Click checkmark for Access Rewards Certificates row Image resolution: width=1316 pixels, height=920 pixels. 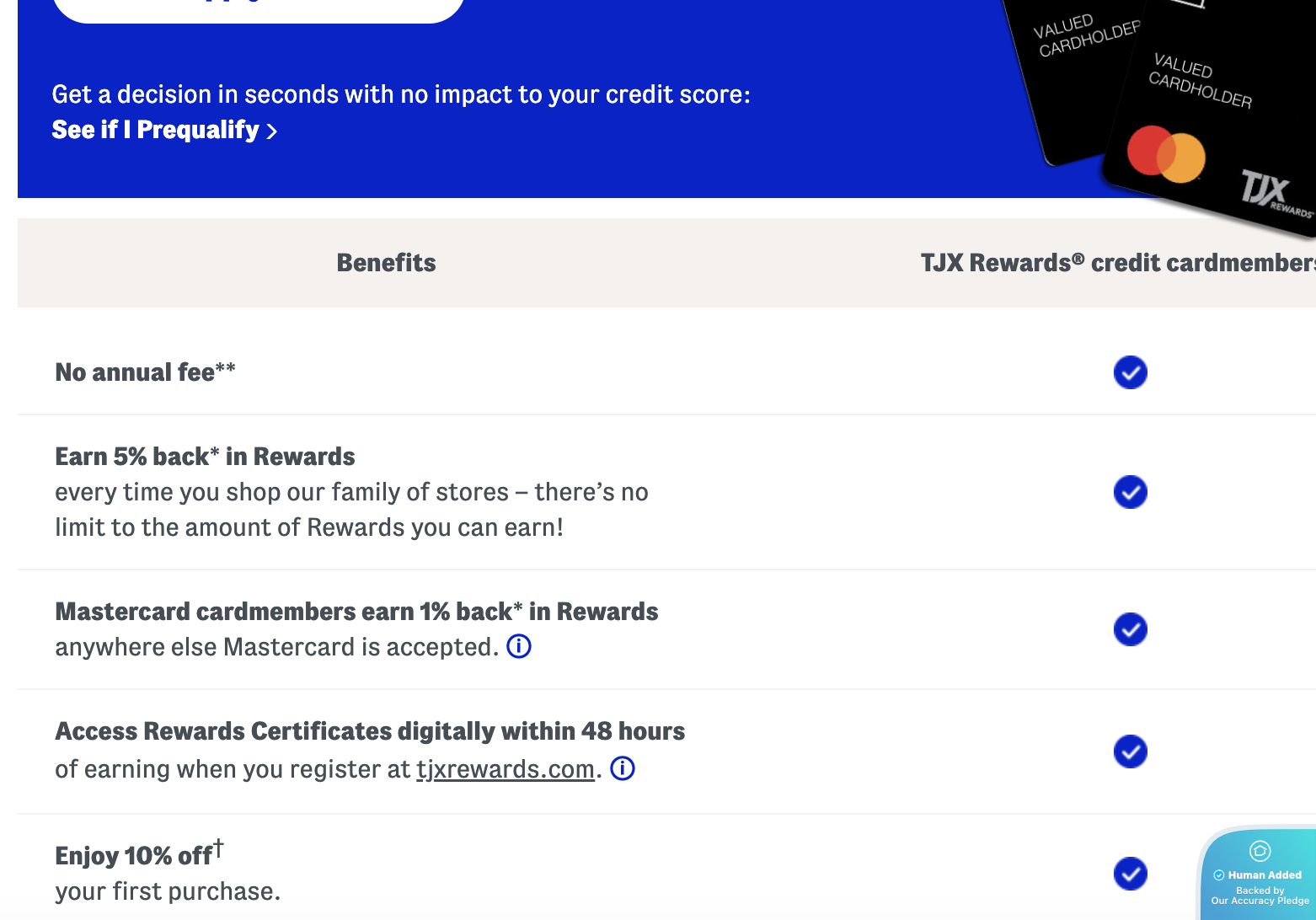pos(1130,752)
